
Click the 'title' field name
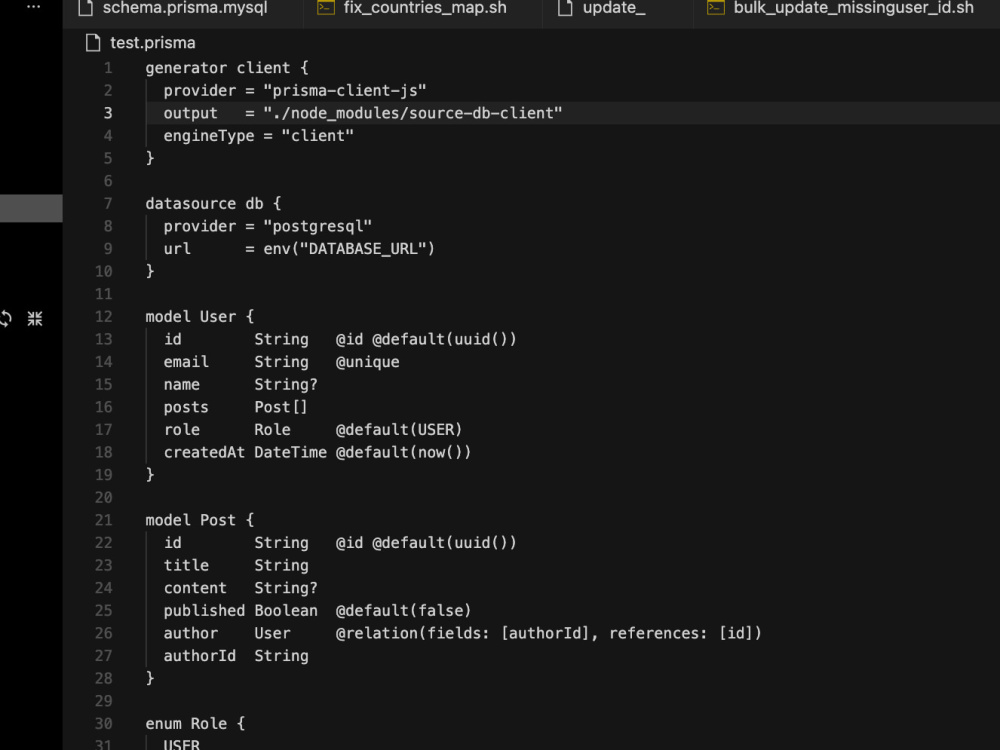point(186,565)
